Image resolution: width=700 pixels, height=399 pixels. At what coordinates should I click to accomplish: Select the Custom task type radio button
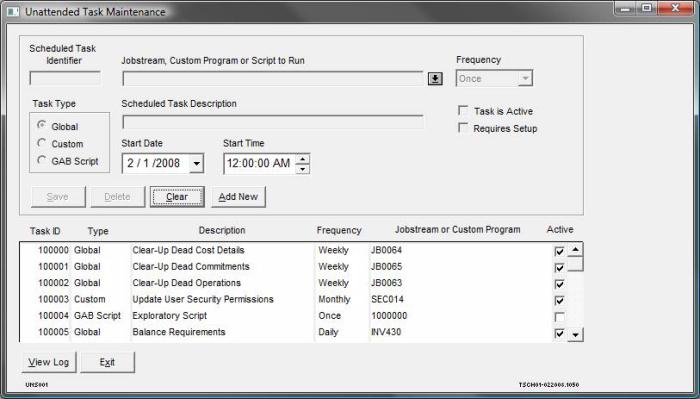(x=42, y=143)
